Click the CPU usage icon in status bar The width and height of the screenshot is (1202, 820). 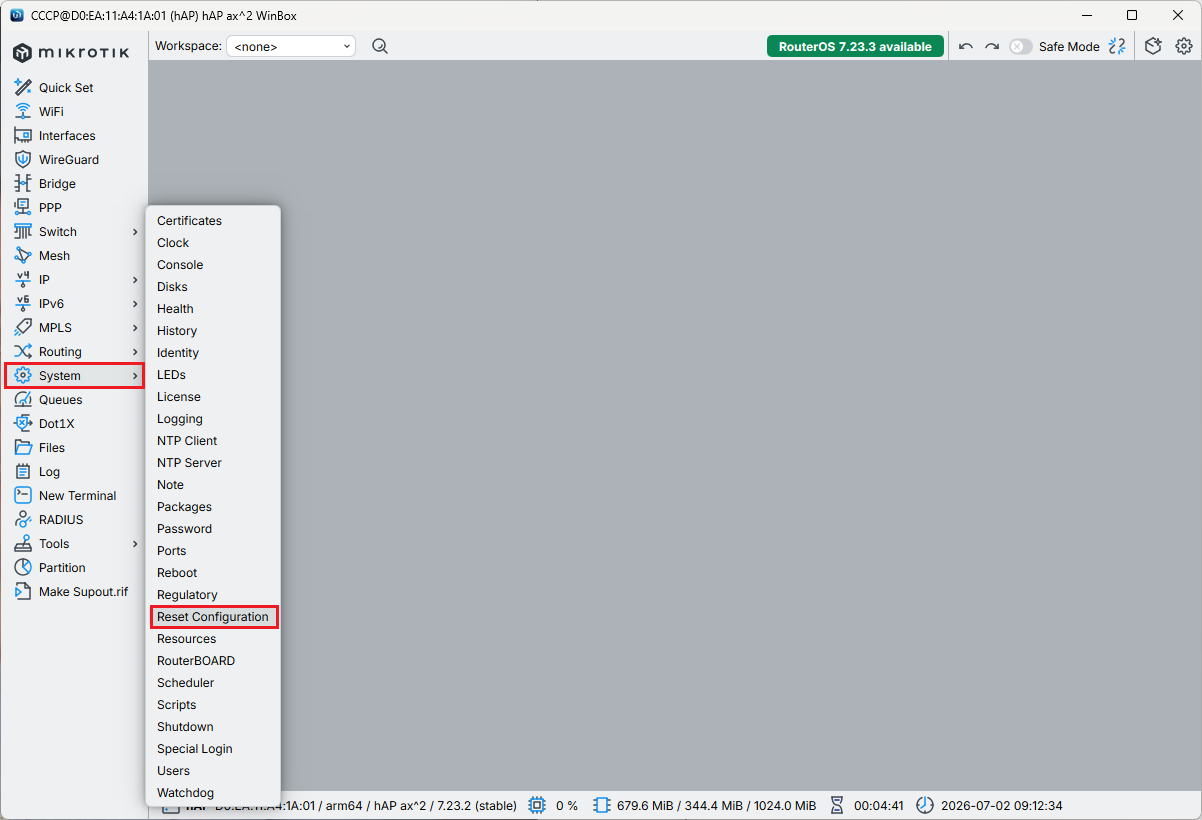pos(537,805)
